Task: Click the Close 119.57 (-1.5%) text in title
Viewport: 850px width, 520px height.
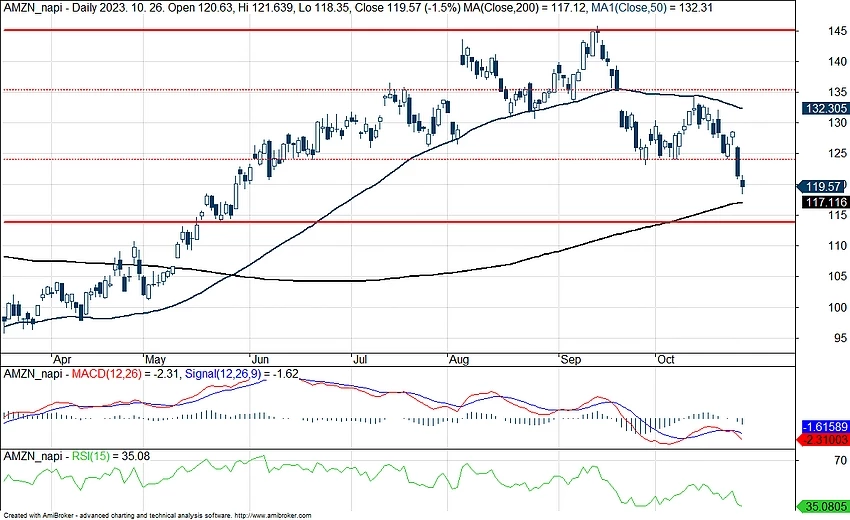Action: 407,8
